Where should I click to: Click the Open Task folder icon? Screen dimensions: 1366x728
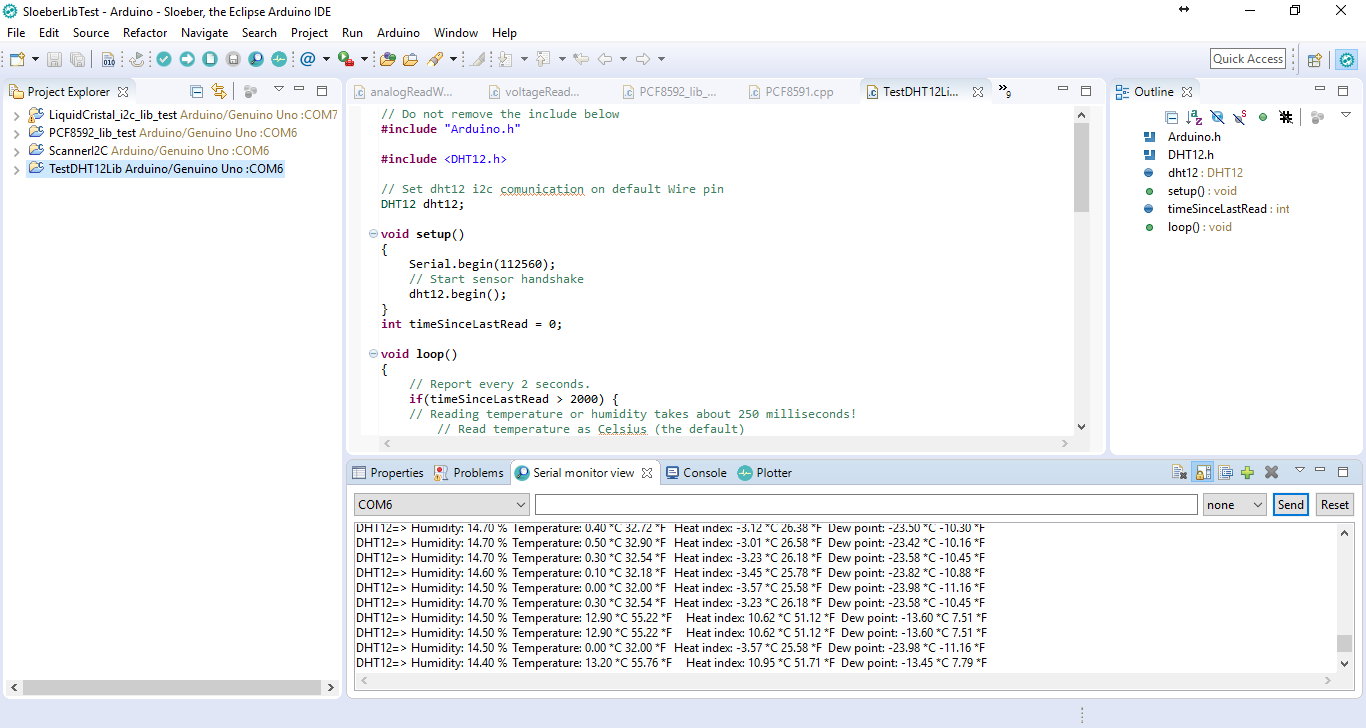coord(410,59)
